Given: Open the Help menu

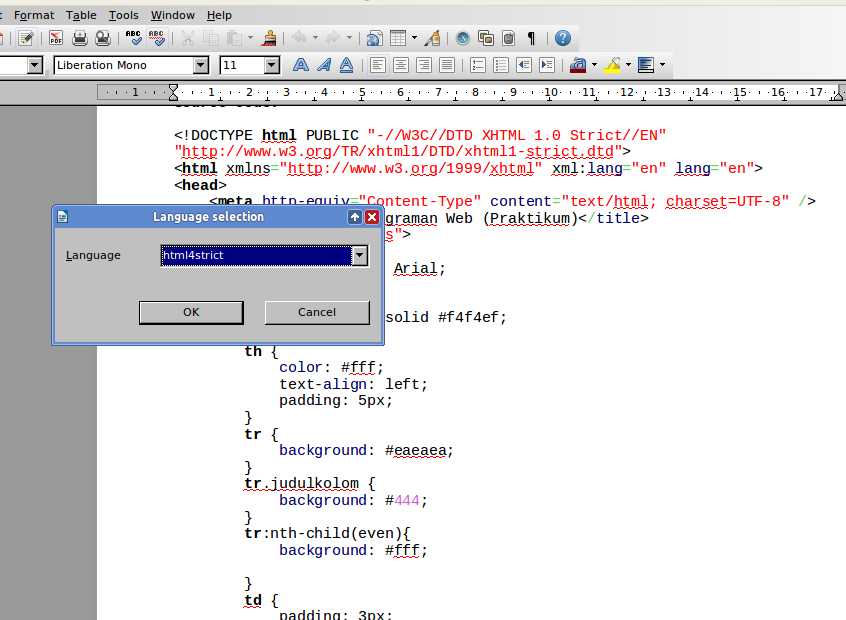Looking at the screenshot, I should pos(219,15).
